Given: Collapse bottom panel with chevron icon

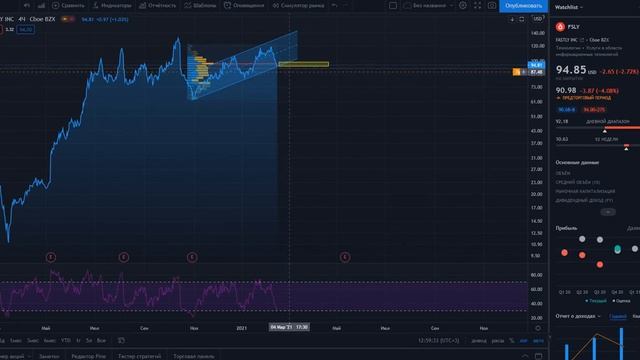Looking at the screenshot, I should click(525, 356).
